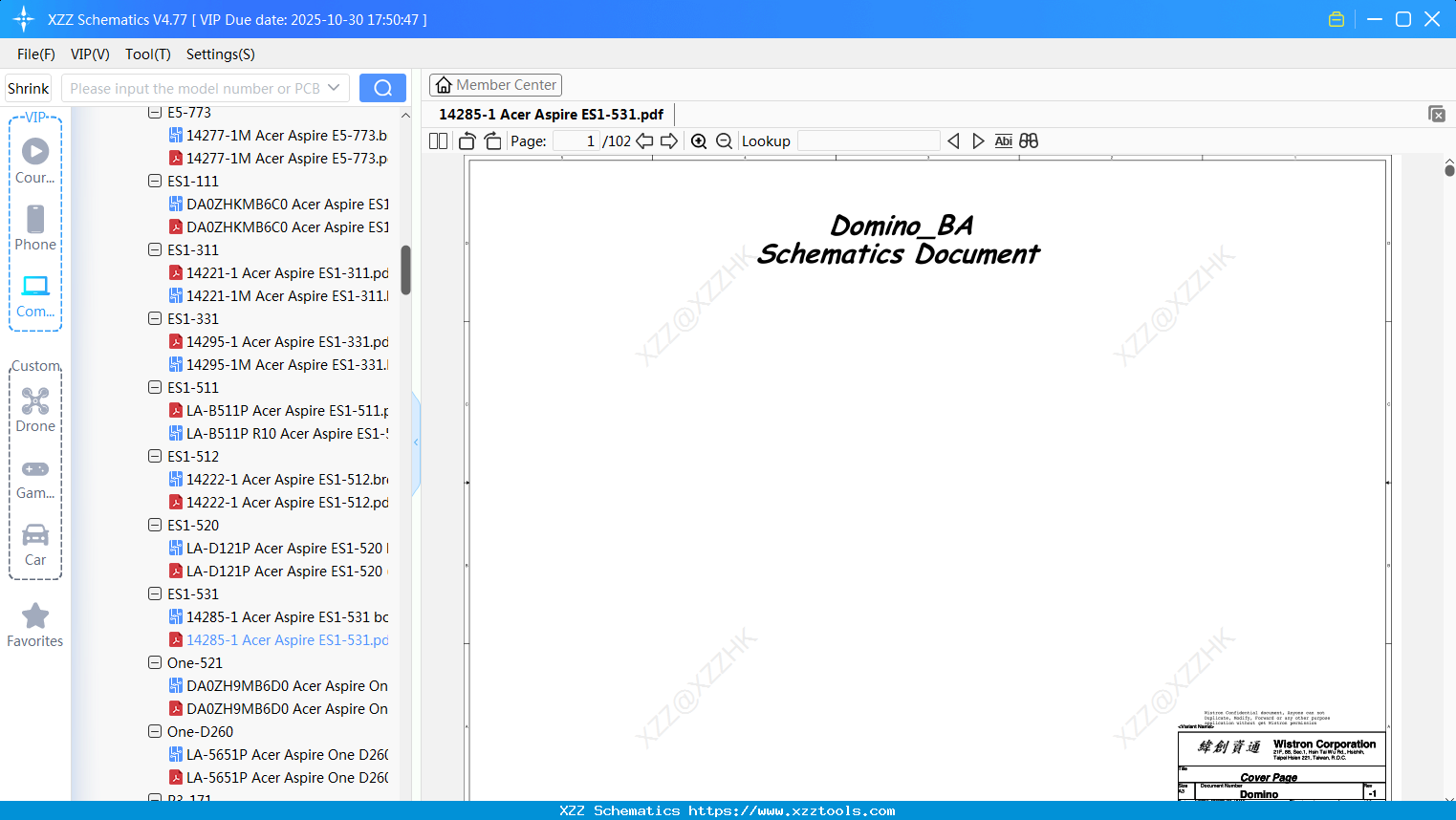Click the Shrink button
This screenshot has height=820, width=1456.
(29, 88)
